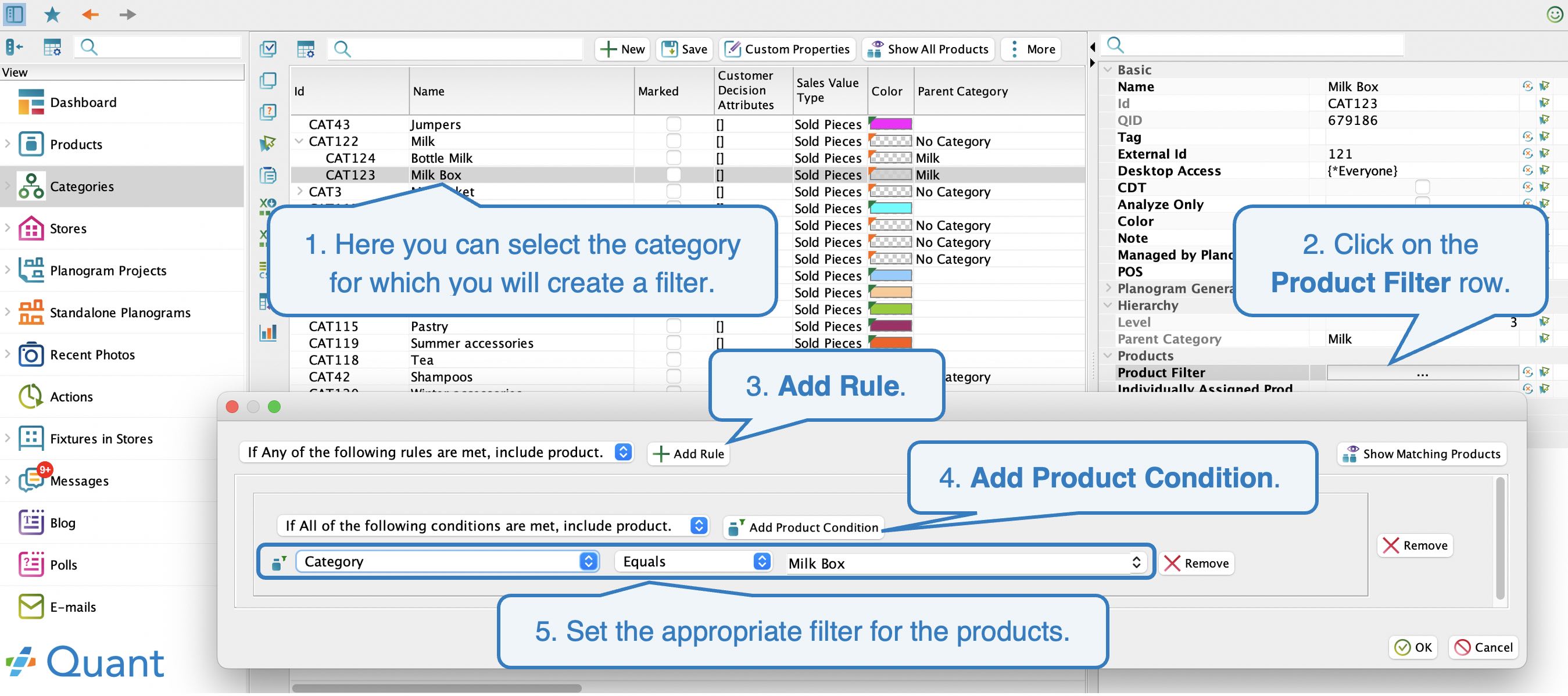Toggle Marked checkbox for Pastry row
The image size is (1568, 696).
(673, 326)
